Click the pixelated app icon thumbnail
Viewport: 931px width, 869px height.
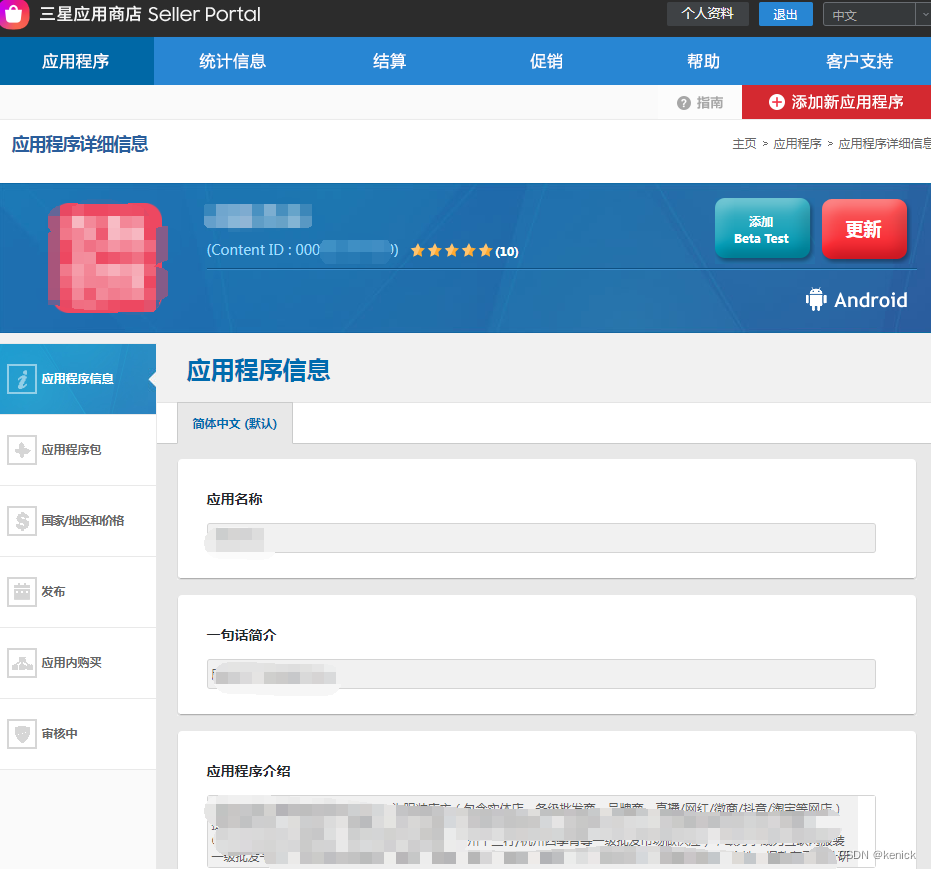point(108,257)
